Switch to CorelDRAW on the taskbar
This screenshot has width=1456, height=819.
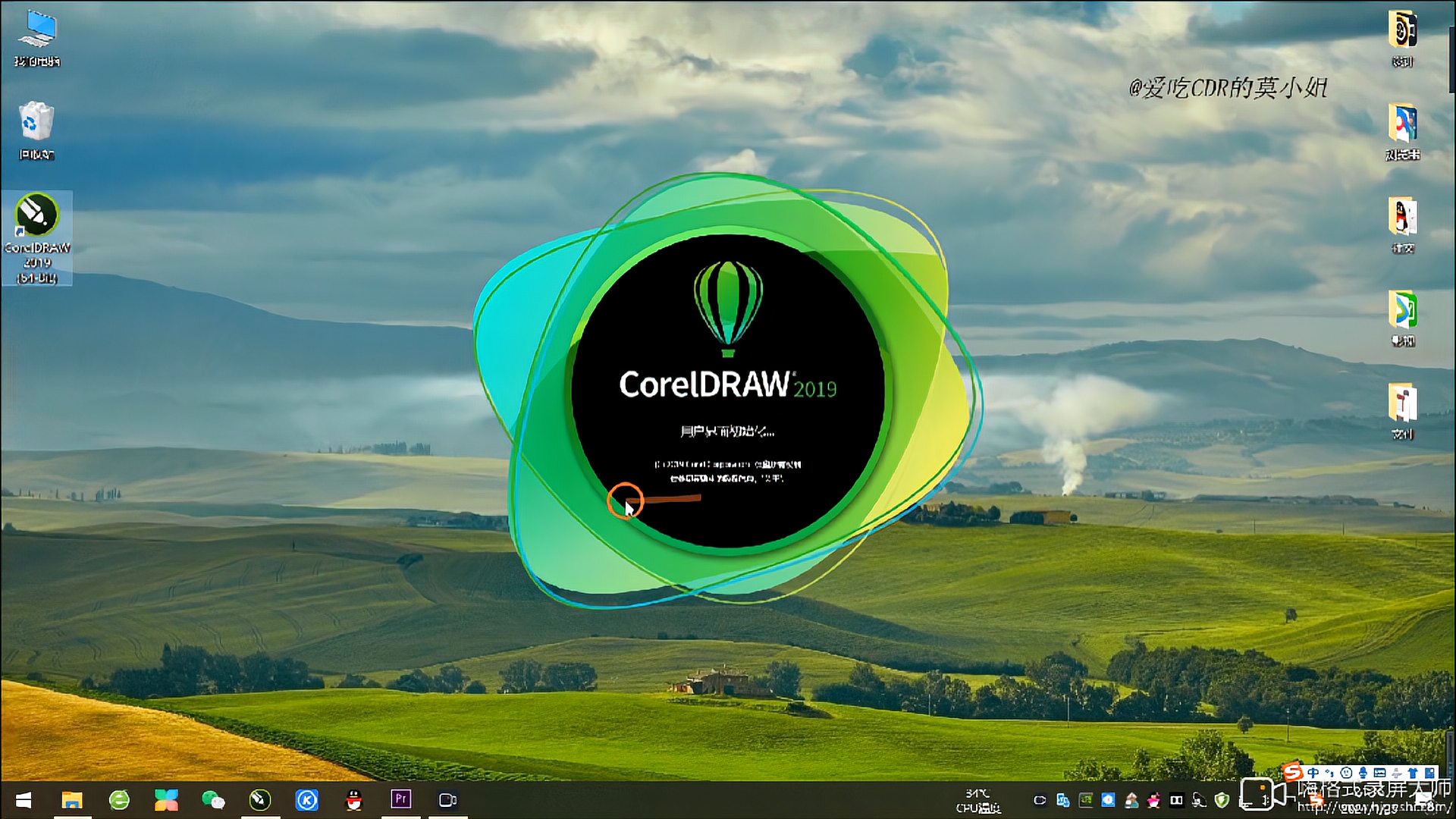point(260,800)
